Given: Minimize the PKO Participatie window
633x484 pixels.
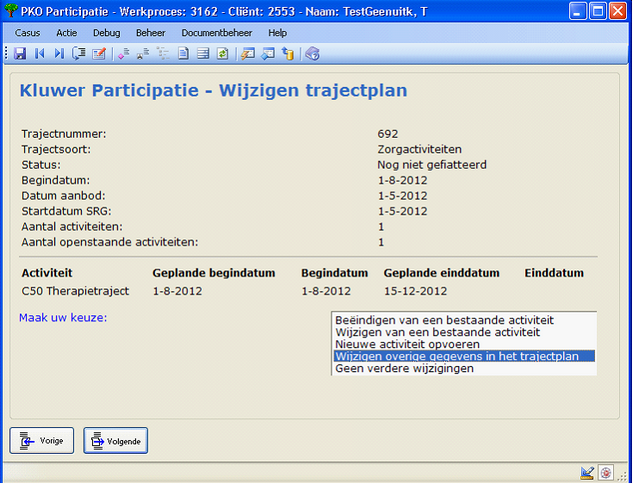Looking at the screenshot, I should tap(578, 10).
